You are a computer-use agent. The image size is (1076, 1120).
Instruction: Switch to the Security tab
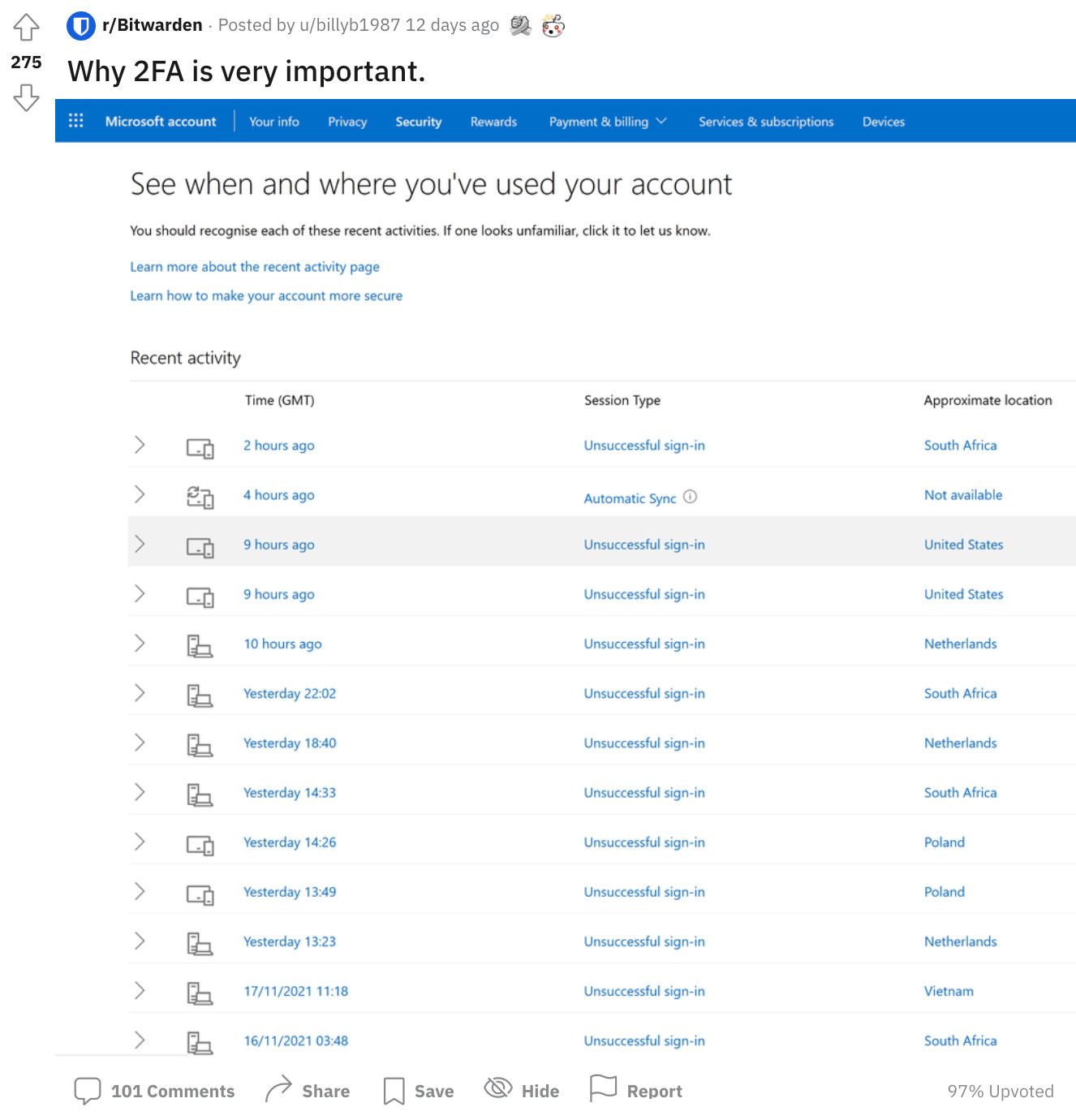click(x=418, y=121)
